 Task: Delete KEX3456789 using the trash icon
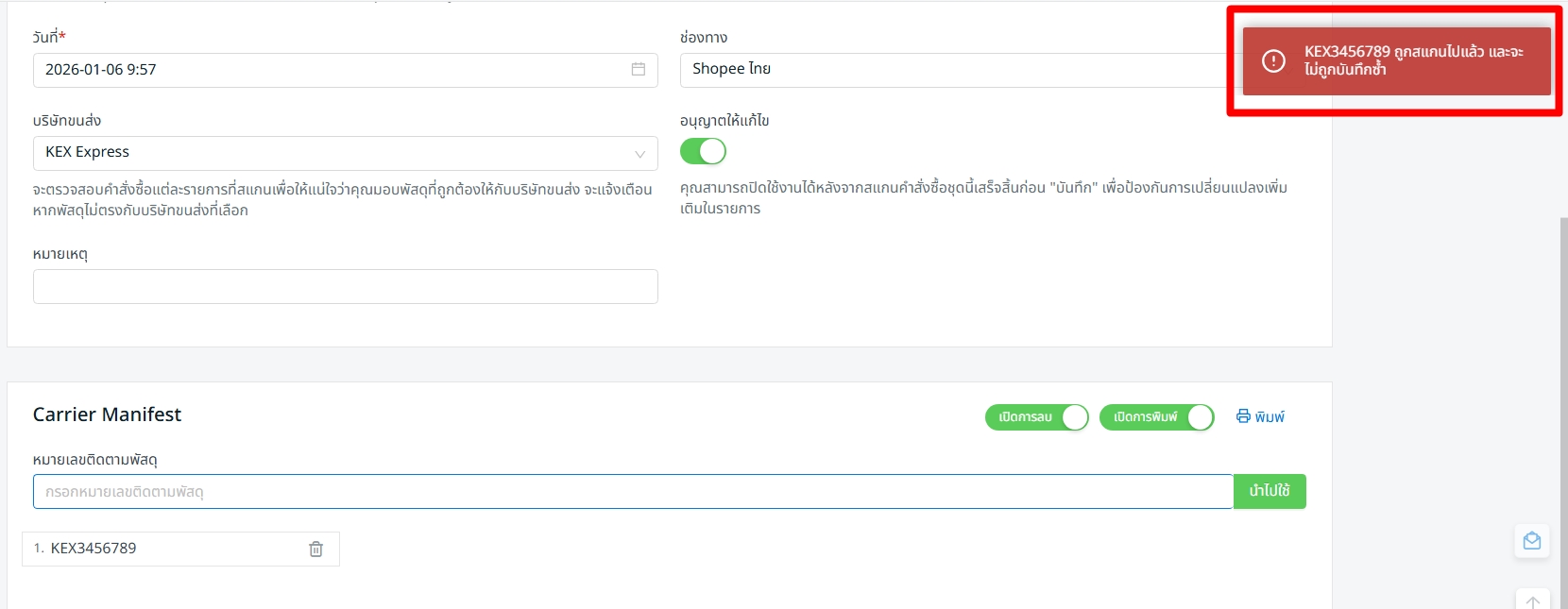click(315, 549)
